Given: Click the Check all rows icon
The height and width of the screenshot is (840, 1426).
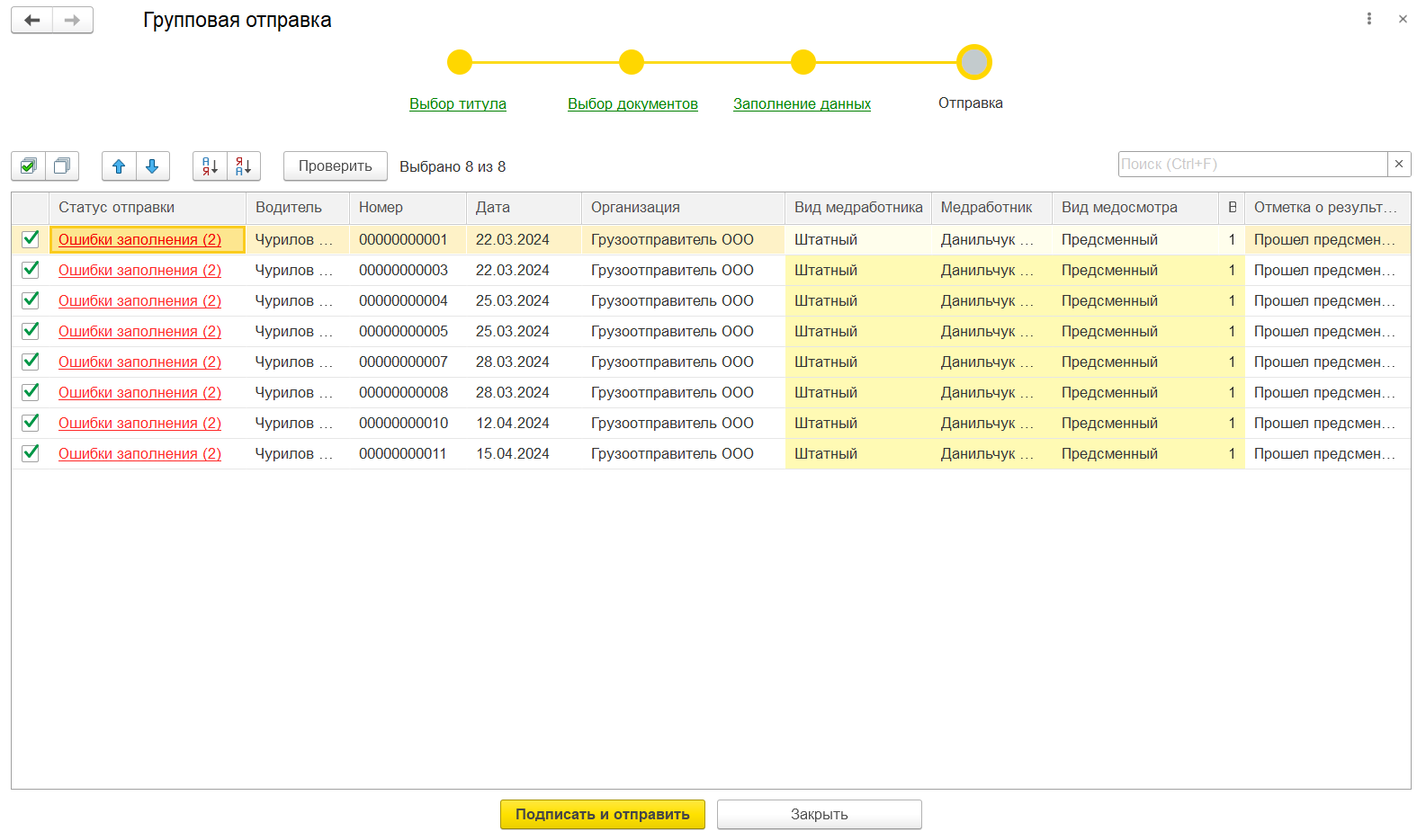Looking at the screenshot, I should tap(29, 166).
